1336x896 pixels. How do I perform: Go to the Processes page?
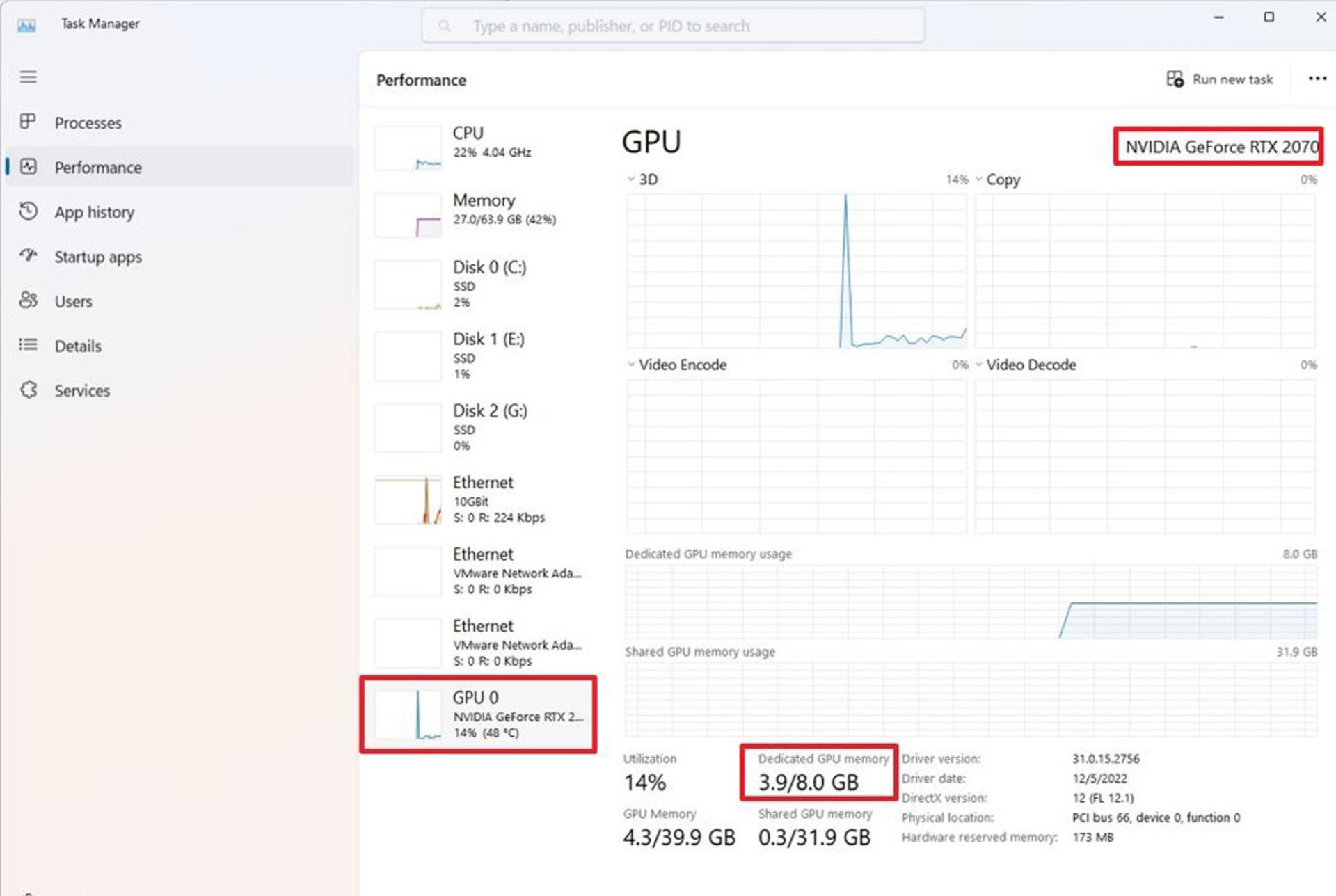[180, 122]
